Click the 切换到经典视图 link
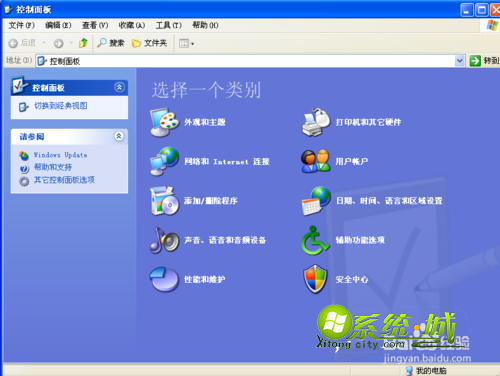 (x=61, y=106)
